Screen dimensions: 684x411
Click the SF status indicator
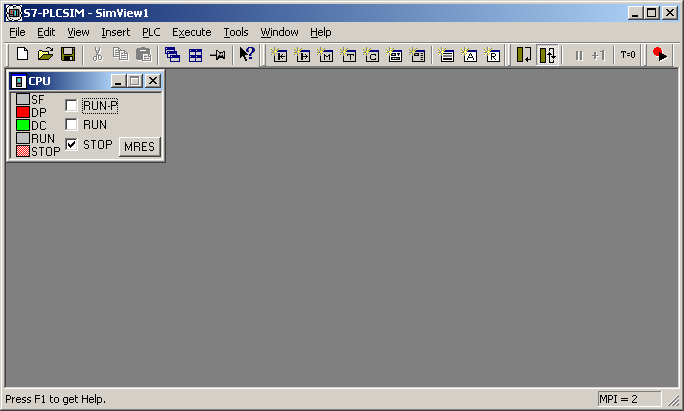tap(23, 99)
